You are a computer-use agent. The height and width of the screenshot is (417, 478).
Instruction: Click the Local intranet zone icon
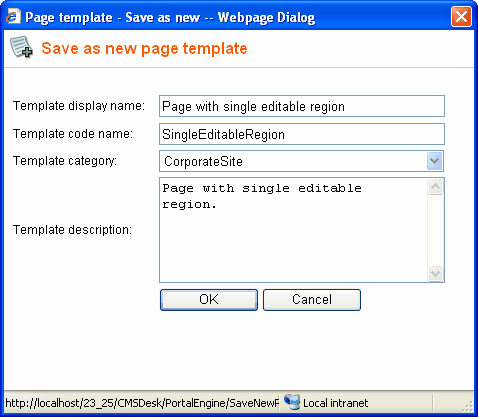(292, 403)
